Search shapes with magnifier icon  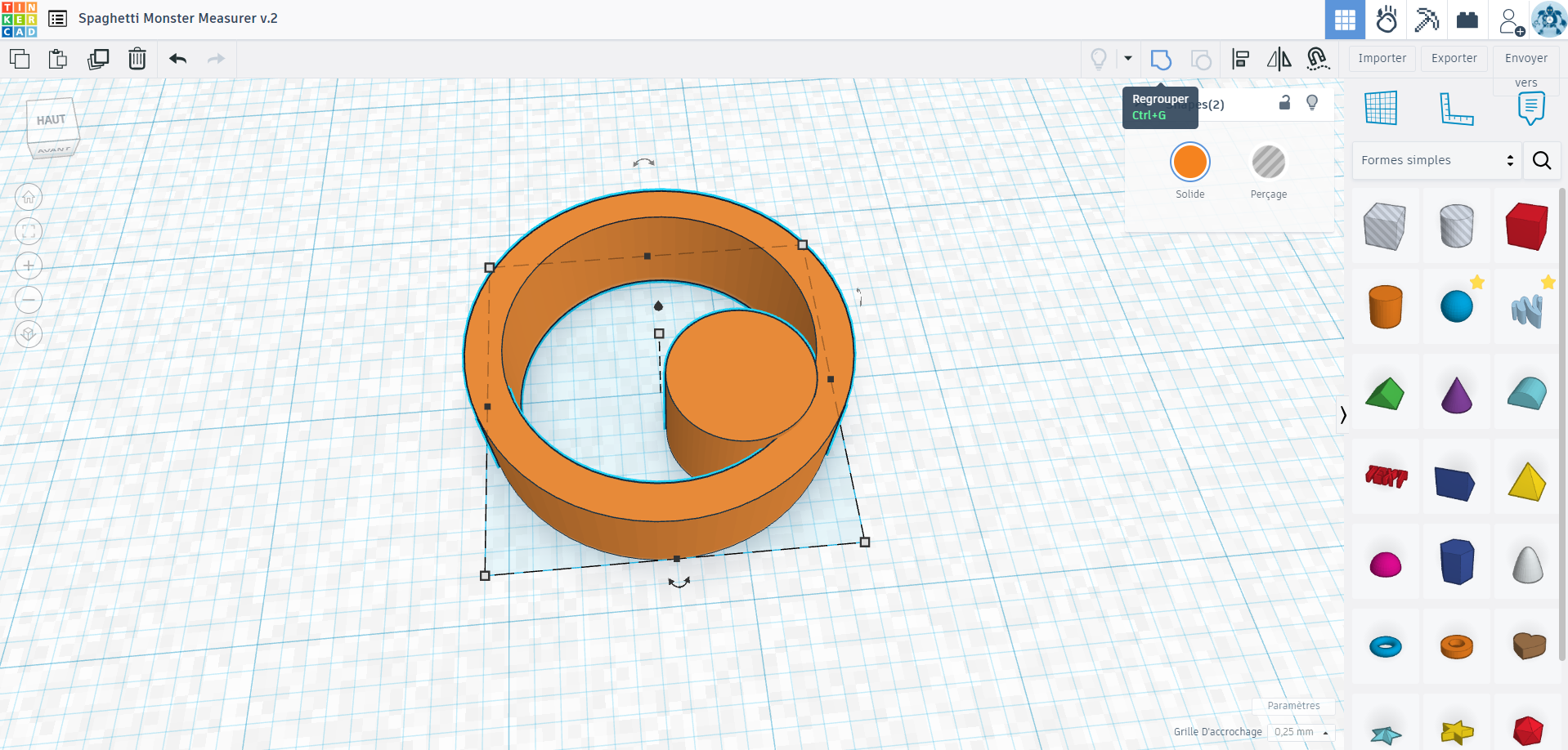coord(1542,160)
